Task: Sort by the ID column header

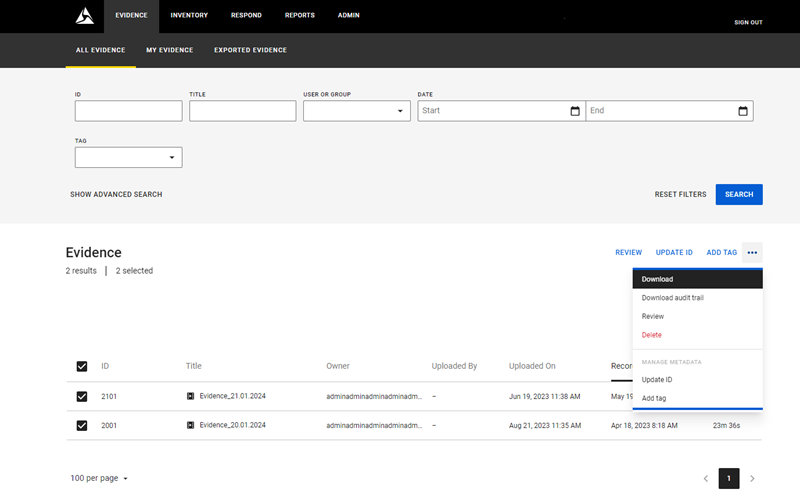Action: pos(105,366)
